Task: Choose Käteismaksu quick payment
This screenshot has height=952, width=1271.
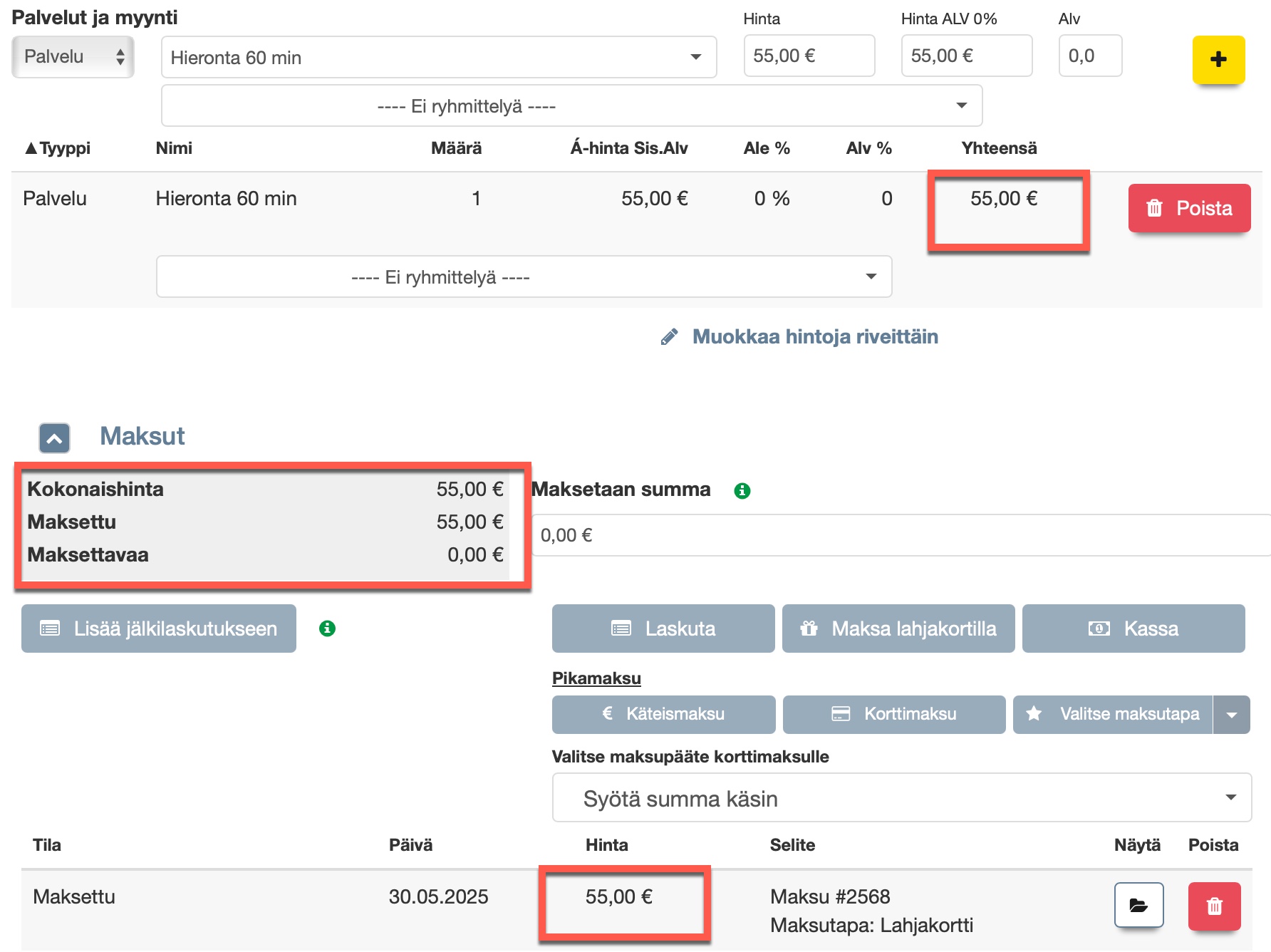Action: [x=663, y=715]
